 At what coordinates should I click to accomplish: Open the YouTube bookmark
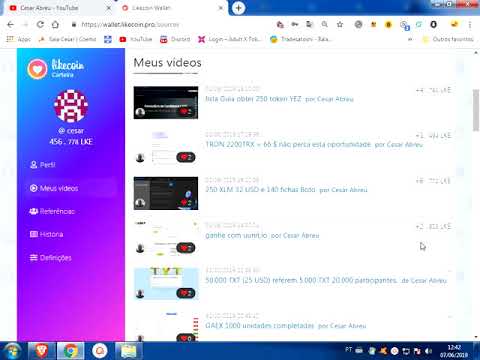(136, 39)
